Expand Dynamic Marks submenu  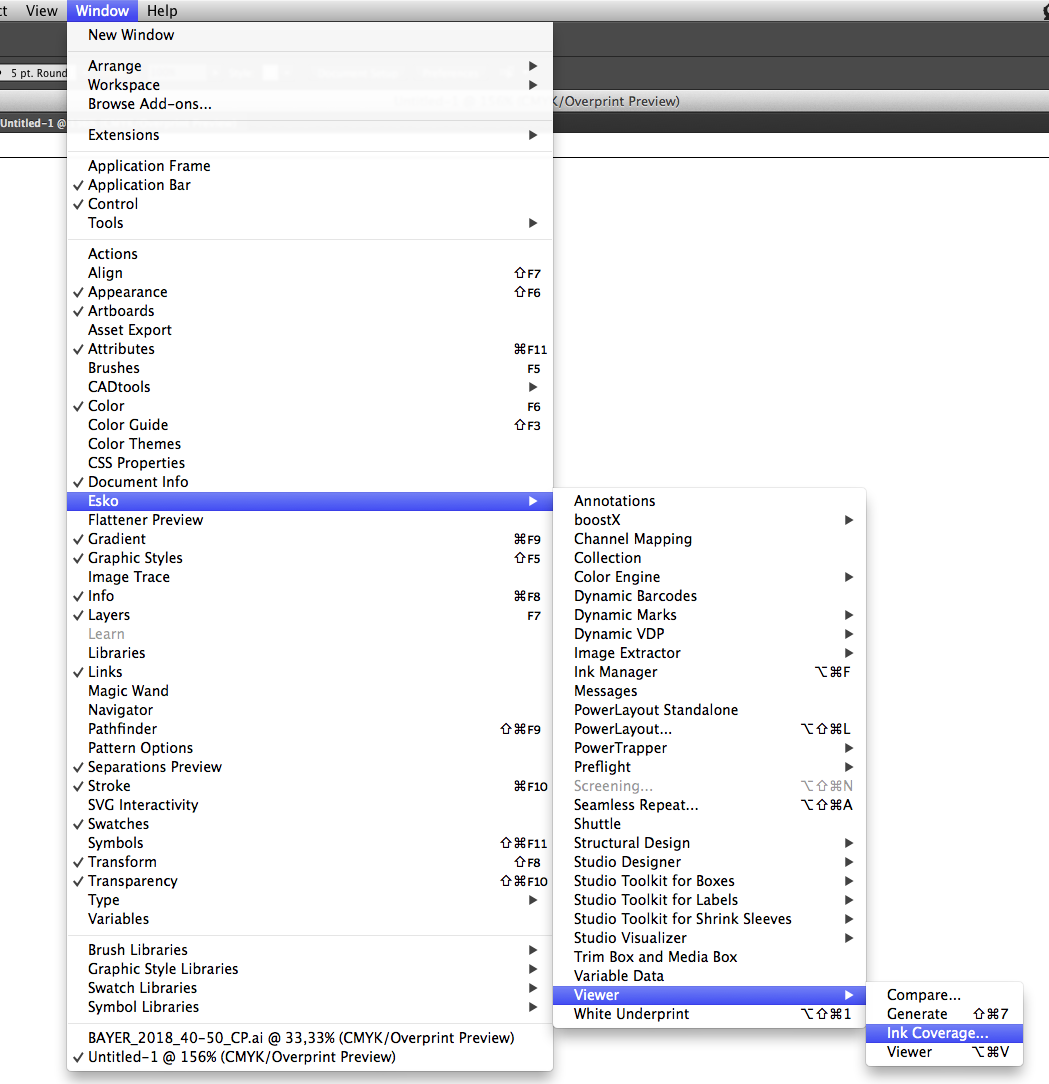click(x=709, y=615)
